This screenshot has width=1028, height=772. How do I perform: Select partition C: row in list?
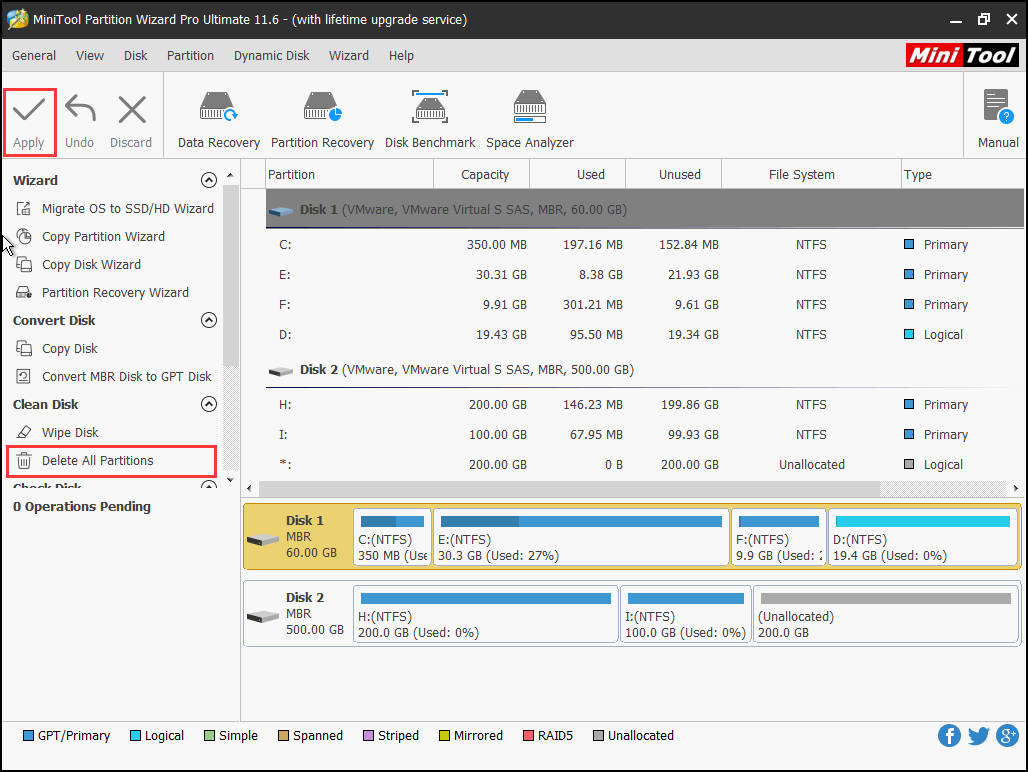pyautogui.click(x=644, y=244)
